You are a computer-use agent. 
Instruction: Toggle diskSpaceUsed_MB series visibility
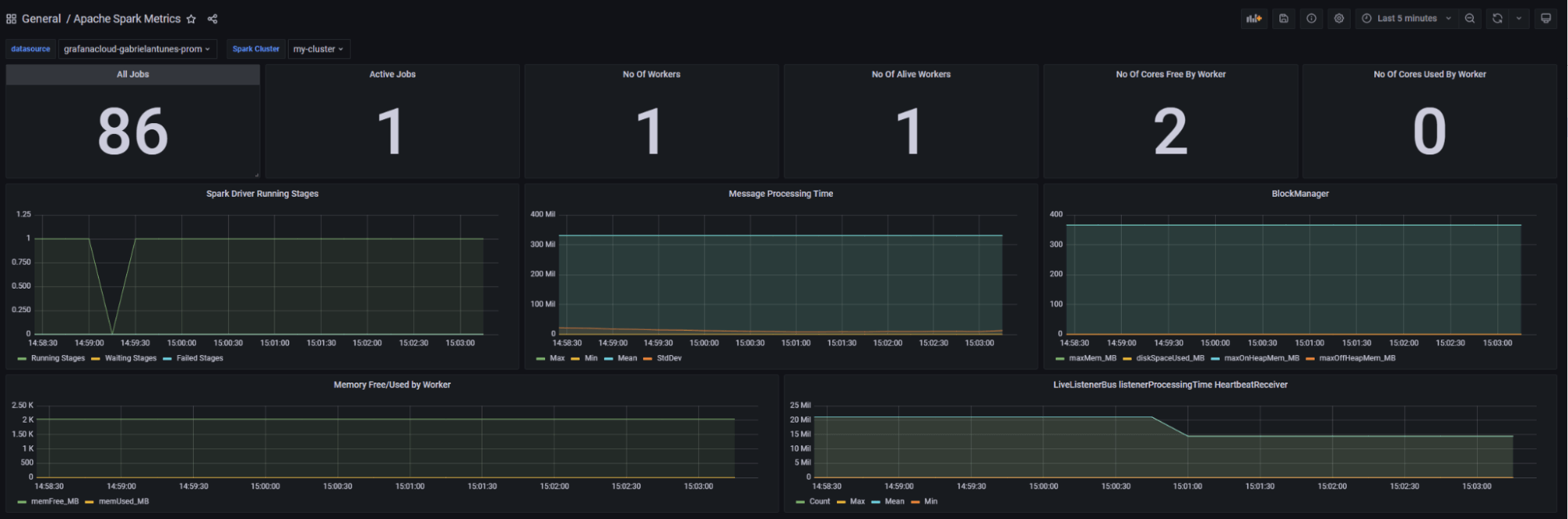pos(1170,358)
